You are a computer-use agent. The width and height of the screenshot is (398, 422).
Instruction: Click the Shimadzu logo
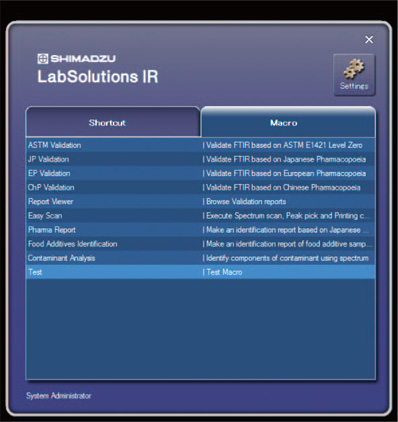(76, 59)
